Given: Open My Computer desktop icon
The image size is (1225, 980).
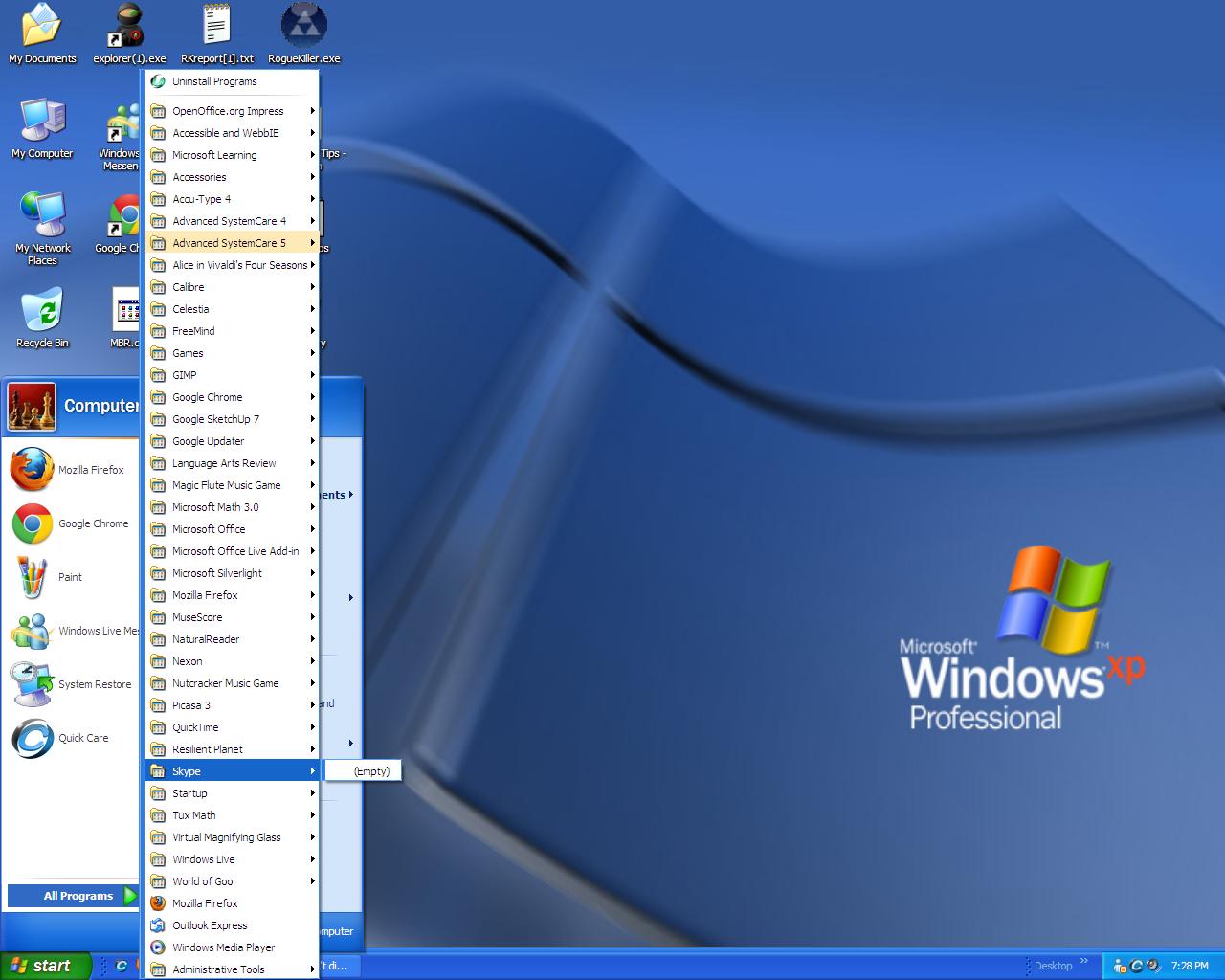Looking at the screenshot, I should 42,128.
